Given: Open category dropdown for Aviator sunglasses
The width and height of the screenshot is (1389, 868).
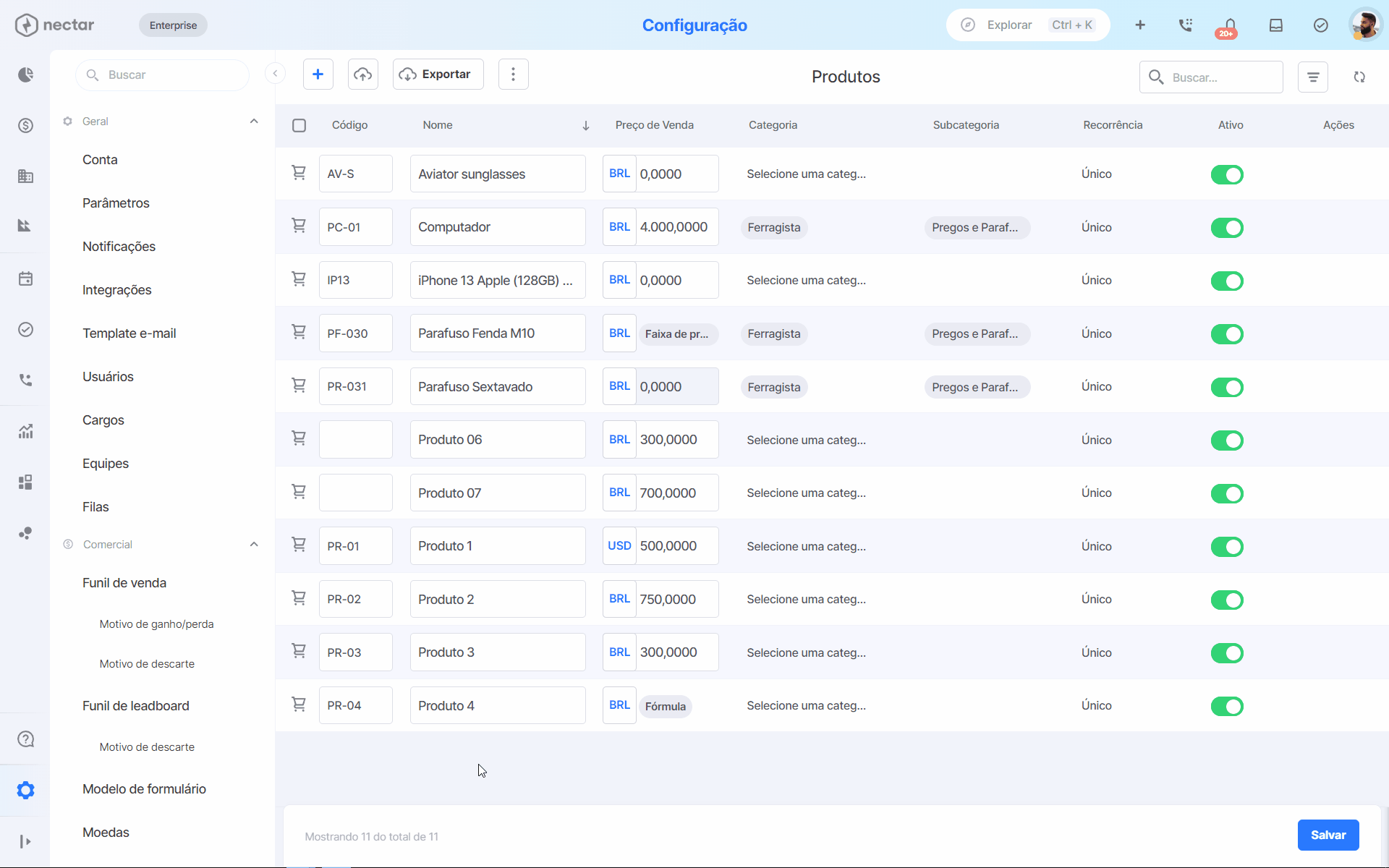Looking at the screenshot, I should [x=806, y=174].
